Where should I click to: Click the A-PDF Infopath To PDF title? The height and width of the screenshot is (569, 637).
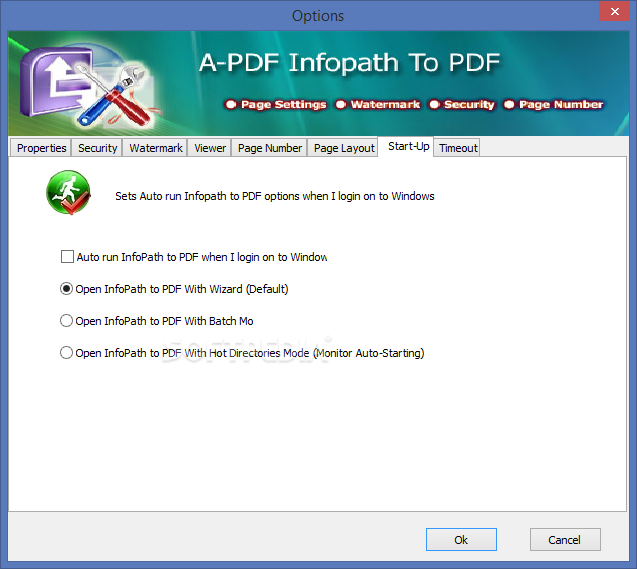(x=349, y=63)
